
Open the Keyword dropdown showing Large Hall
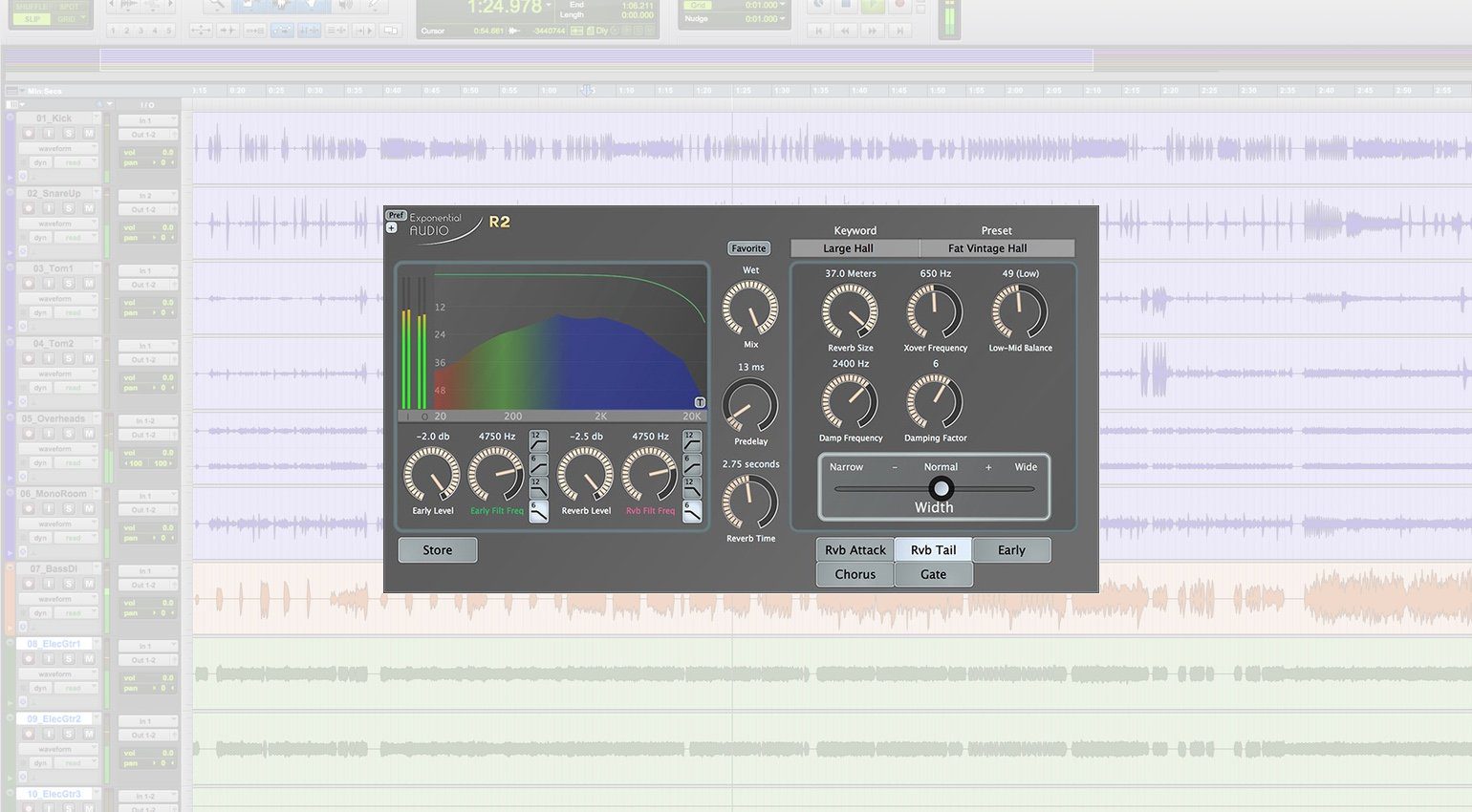tap(855, 248)
